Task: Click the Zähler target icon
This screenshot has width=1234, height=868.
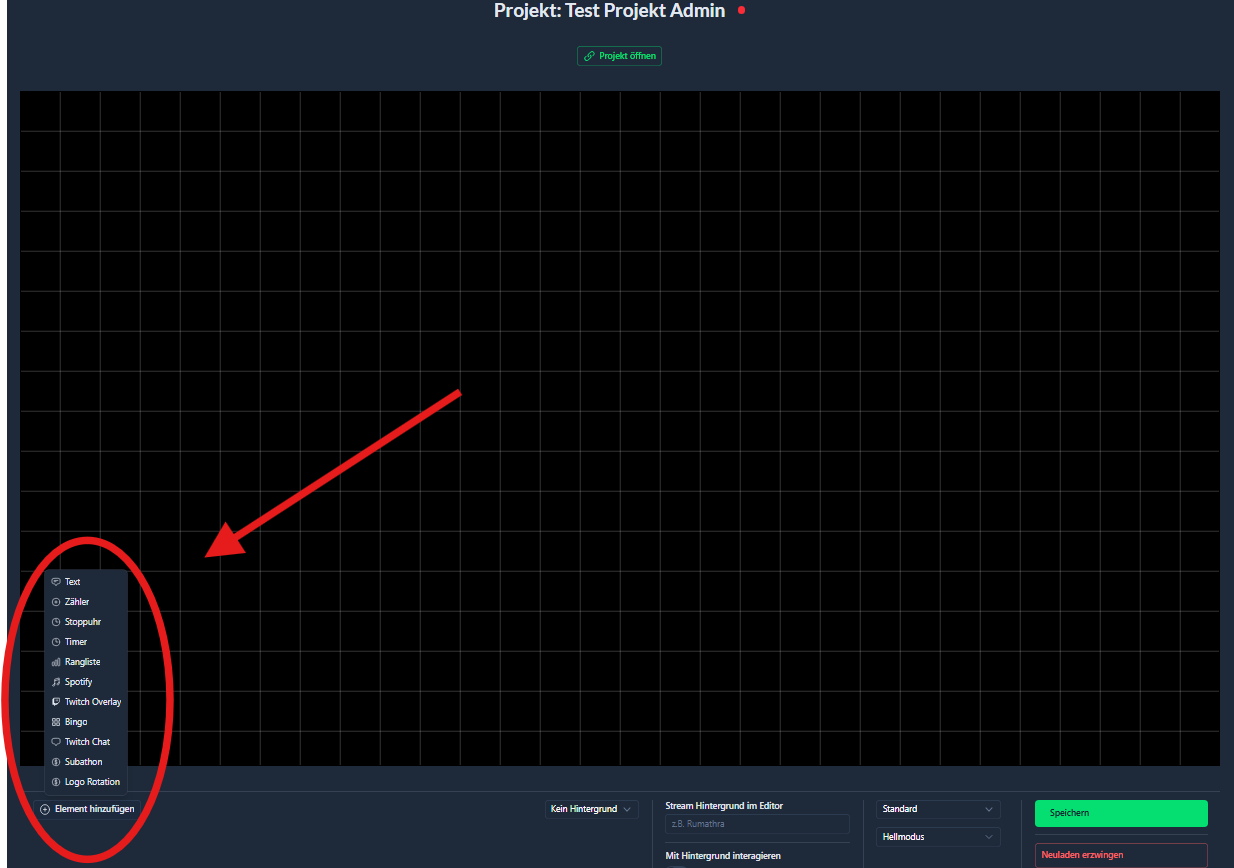Action: (x=55, y=601)
